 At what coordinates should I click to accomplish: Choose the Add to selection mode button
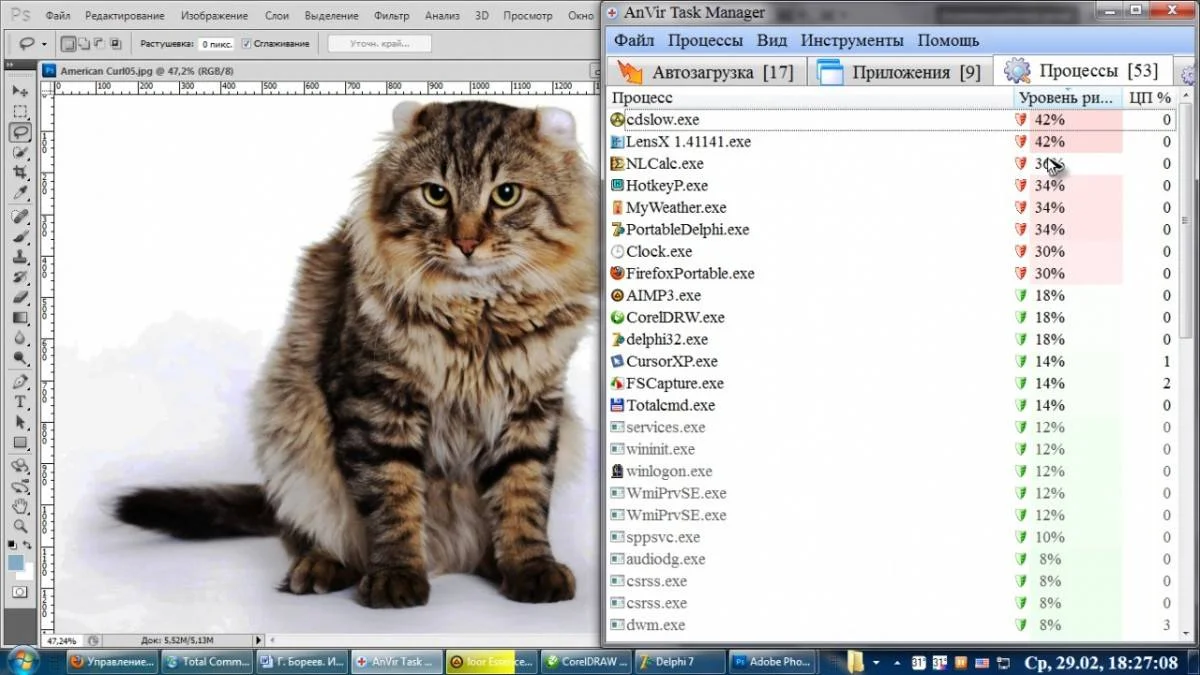pos(84,44)
